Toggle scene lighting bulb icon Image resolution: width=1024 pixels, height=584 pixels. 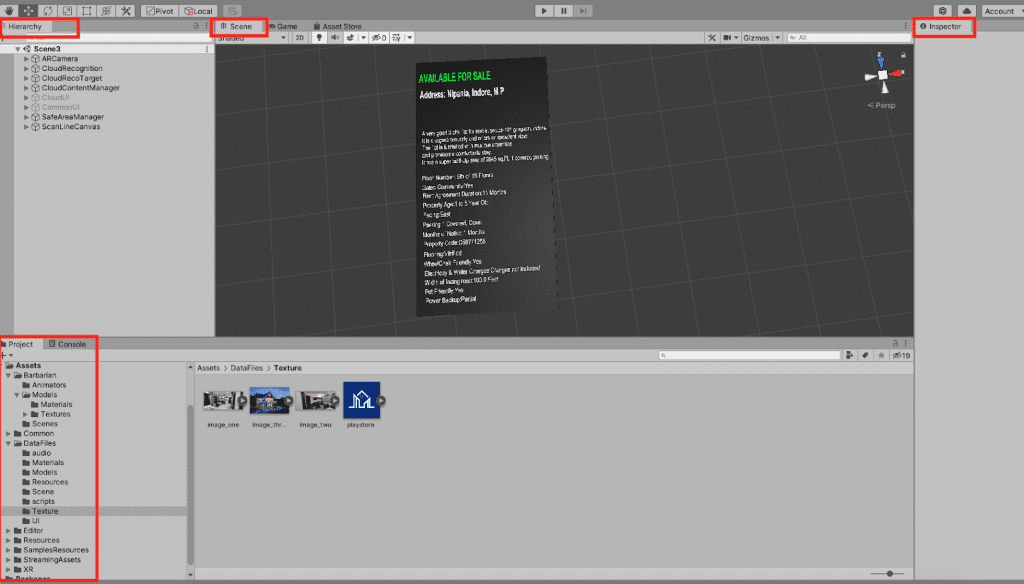coord(319,37)
